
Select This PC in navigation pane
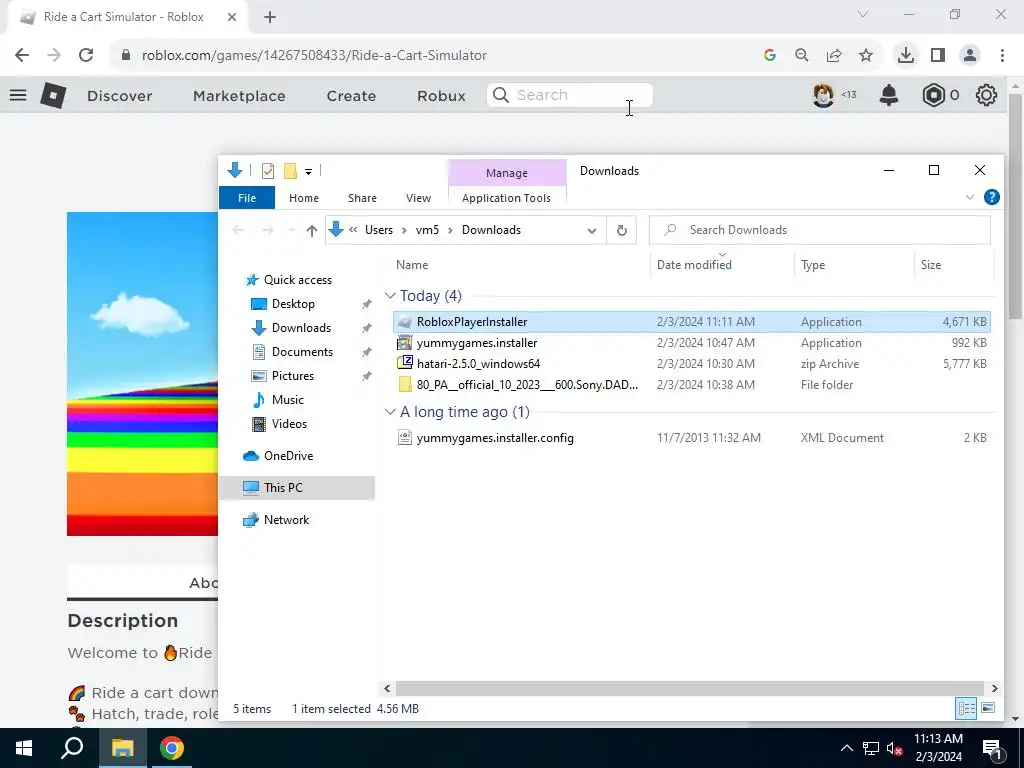tap(297, 488)
